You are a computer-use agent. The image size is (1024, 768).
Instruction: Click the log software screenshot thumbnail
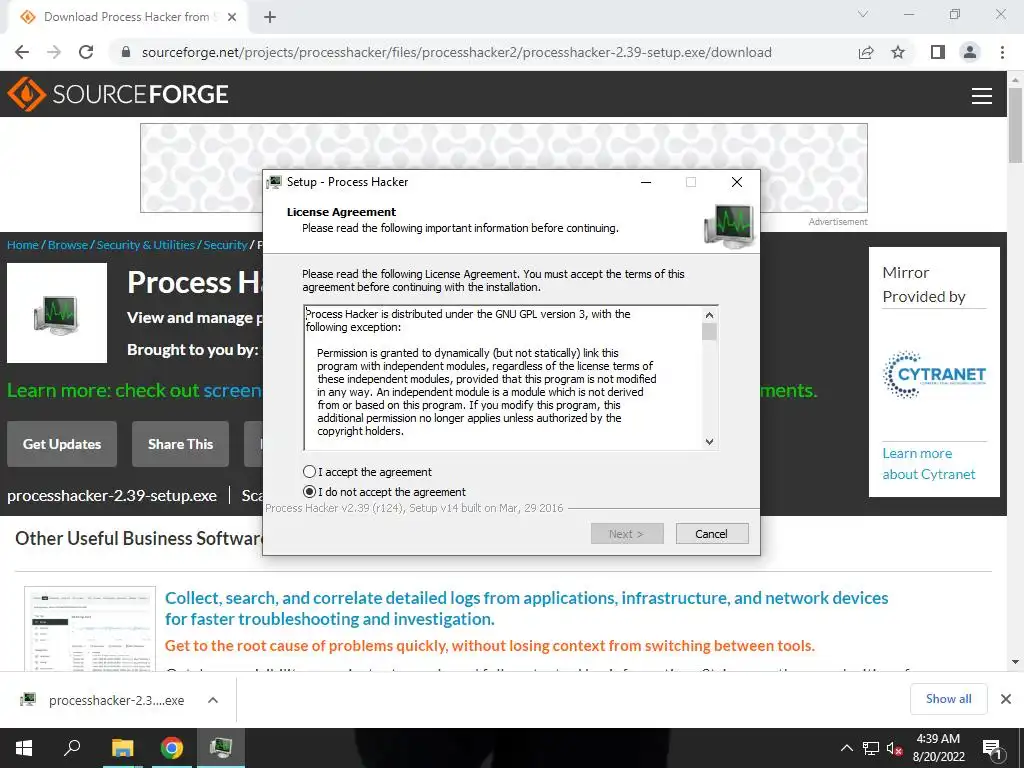[90, 629]
